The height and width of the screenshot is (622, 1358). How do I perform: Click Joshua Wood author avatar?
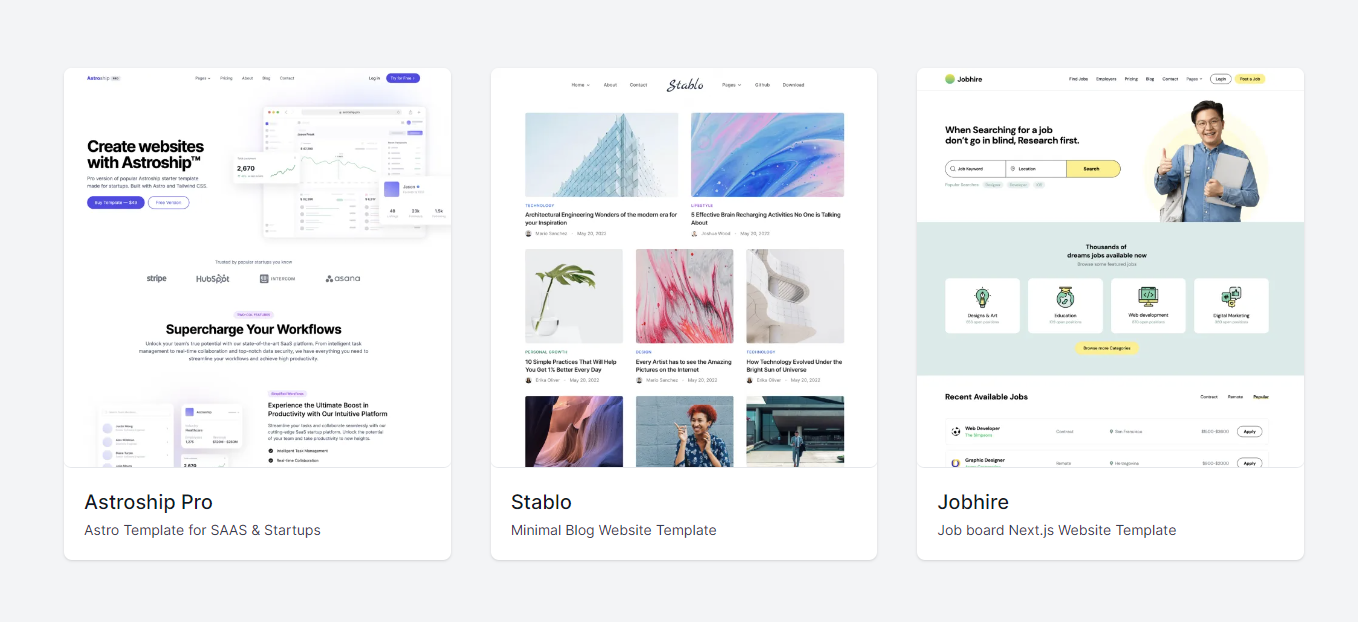coord(694,233)
